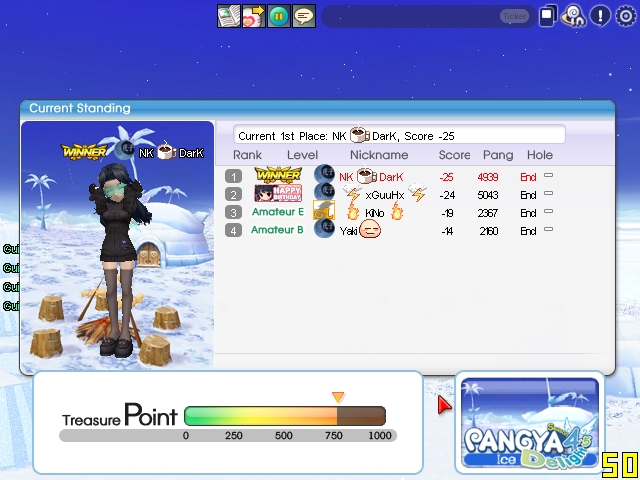The image size is (640, 480).
Task: Click the Amateur E level text
Action: tap(278, 212)
